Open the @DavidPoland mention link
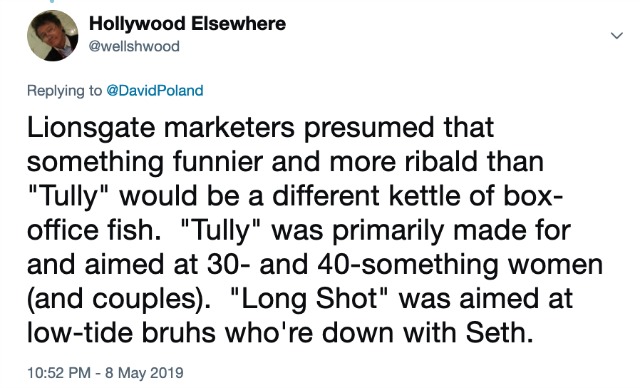The height and width of the screenshot is (388, 640). pos(155,90)
